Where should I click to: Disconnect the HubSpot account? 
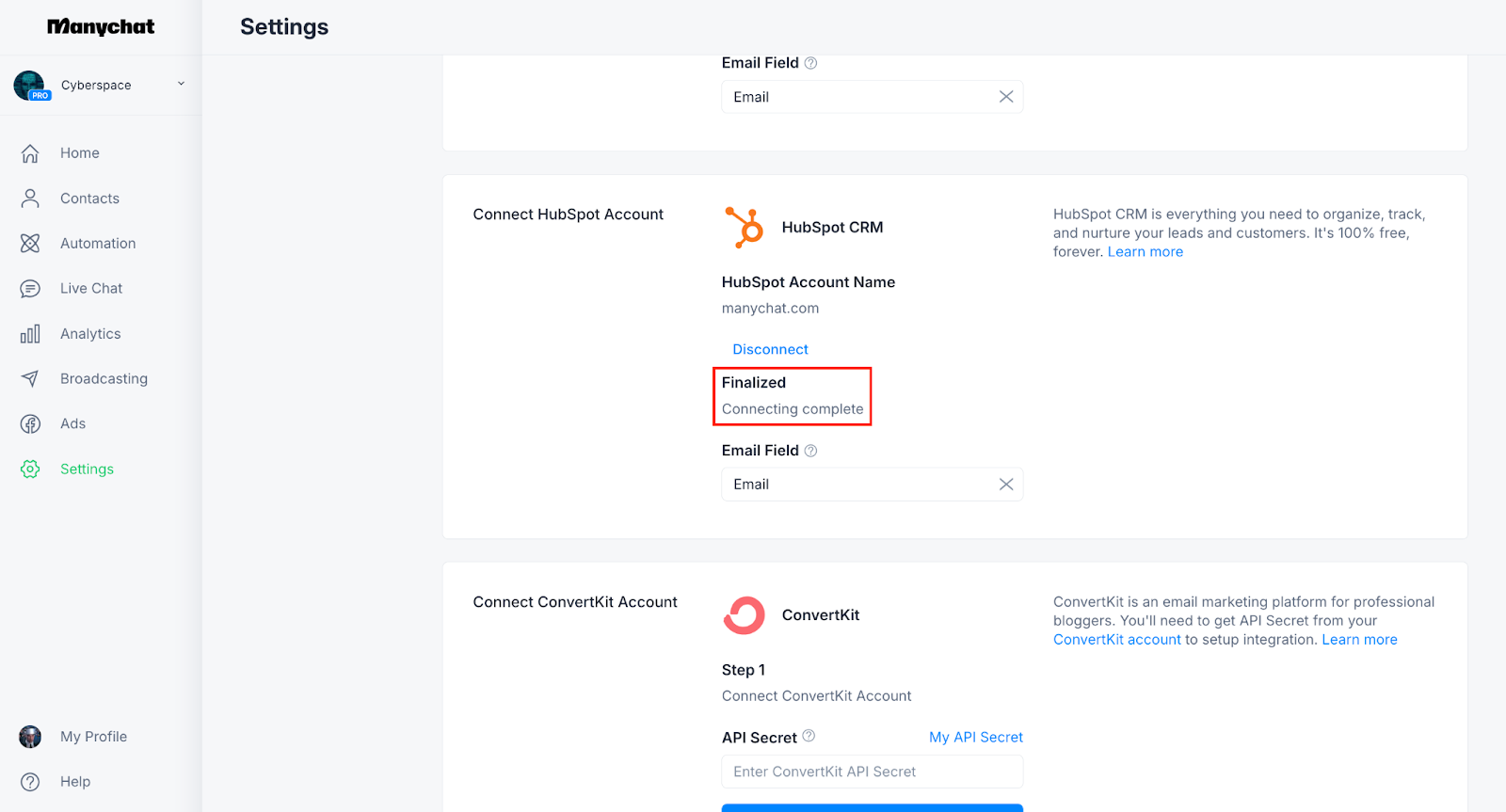point(770,349)
